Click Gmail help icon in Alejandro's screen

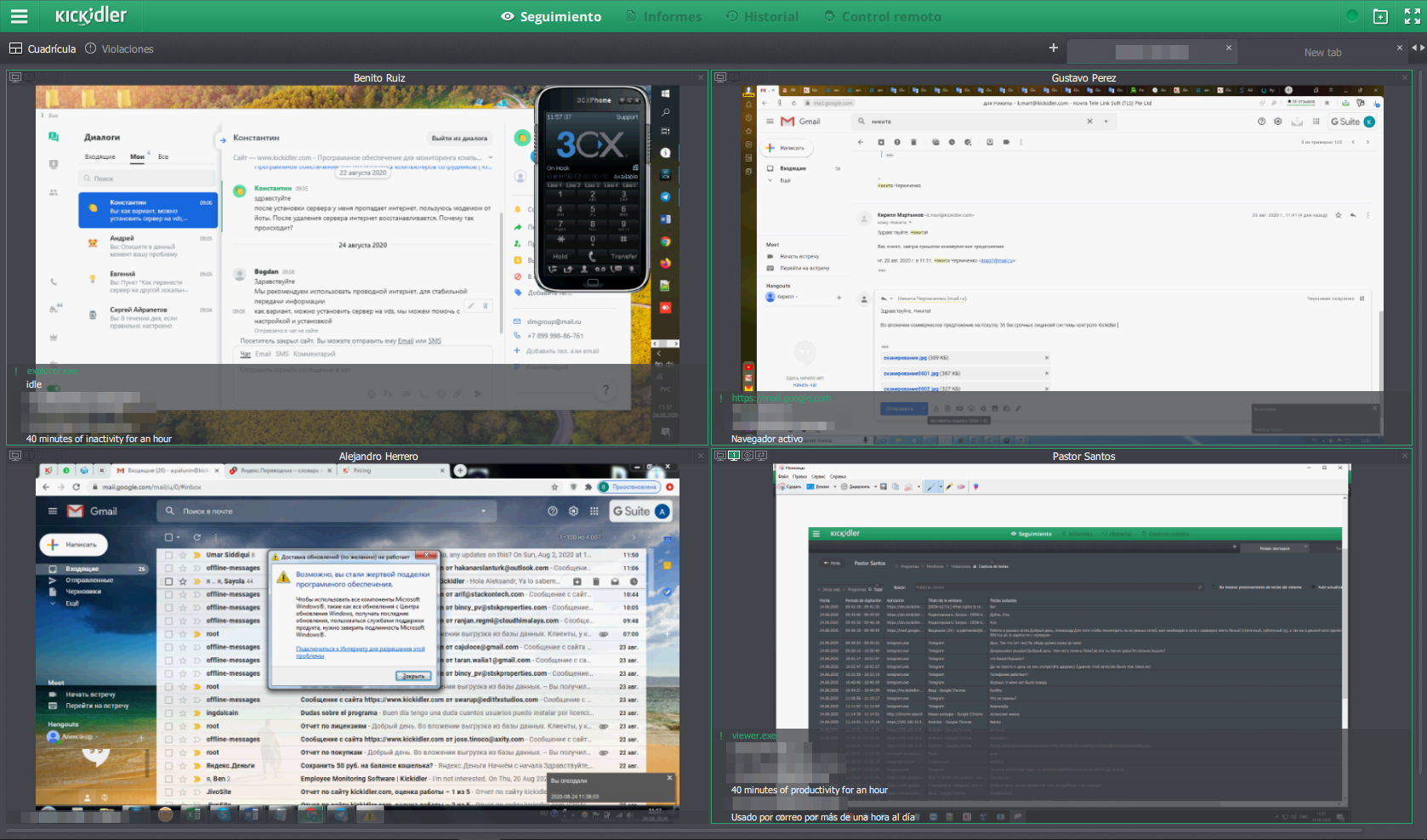[x=553, y=511]
